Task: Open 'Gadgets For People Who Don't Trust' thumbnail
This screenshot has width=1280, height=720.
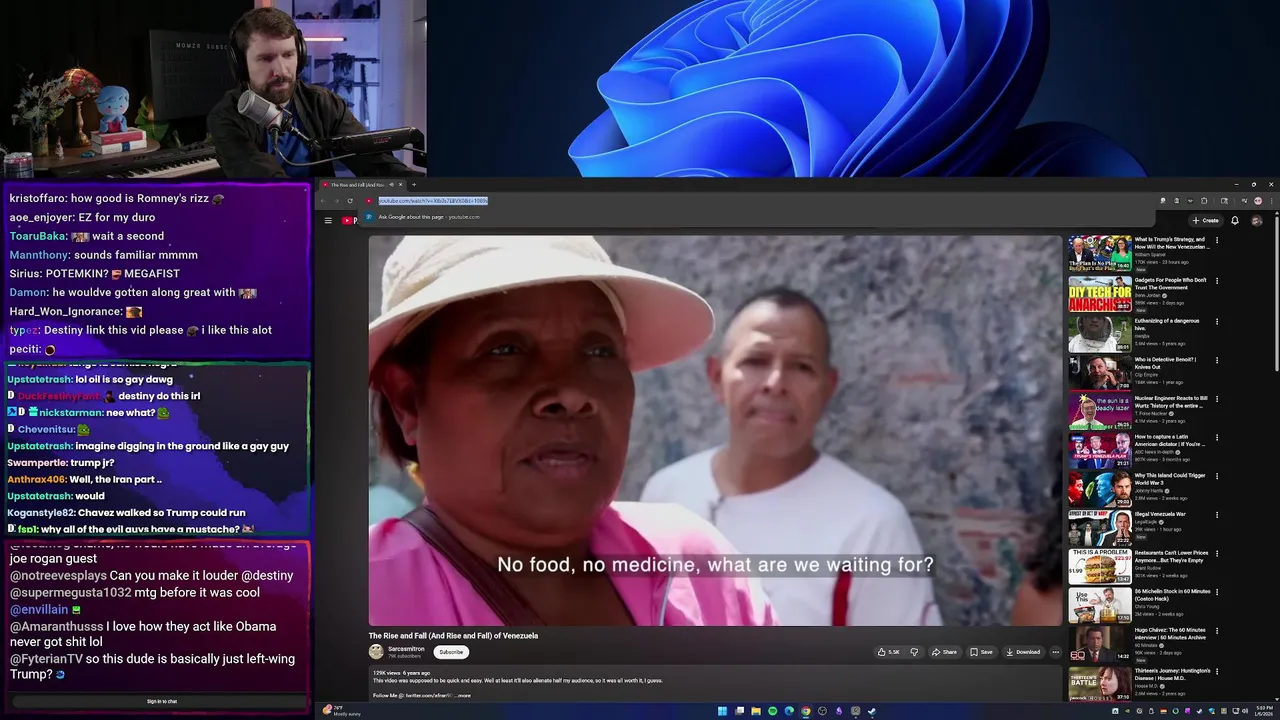Action: (x=1099, y=294)
